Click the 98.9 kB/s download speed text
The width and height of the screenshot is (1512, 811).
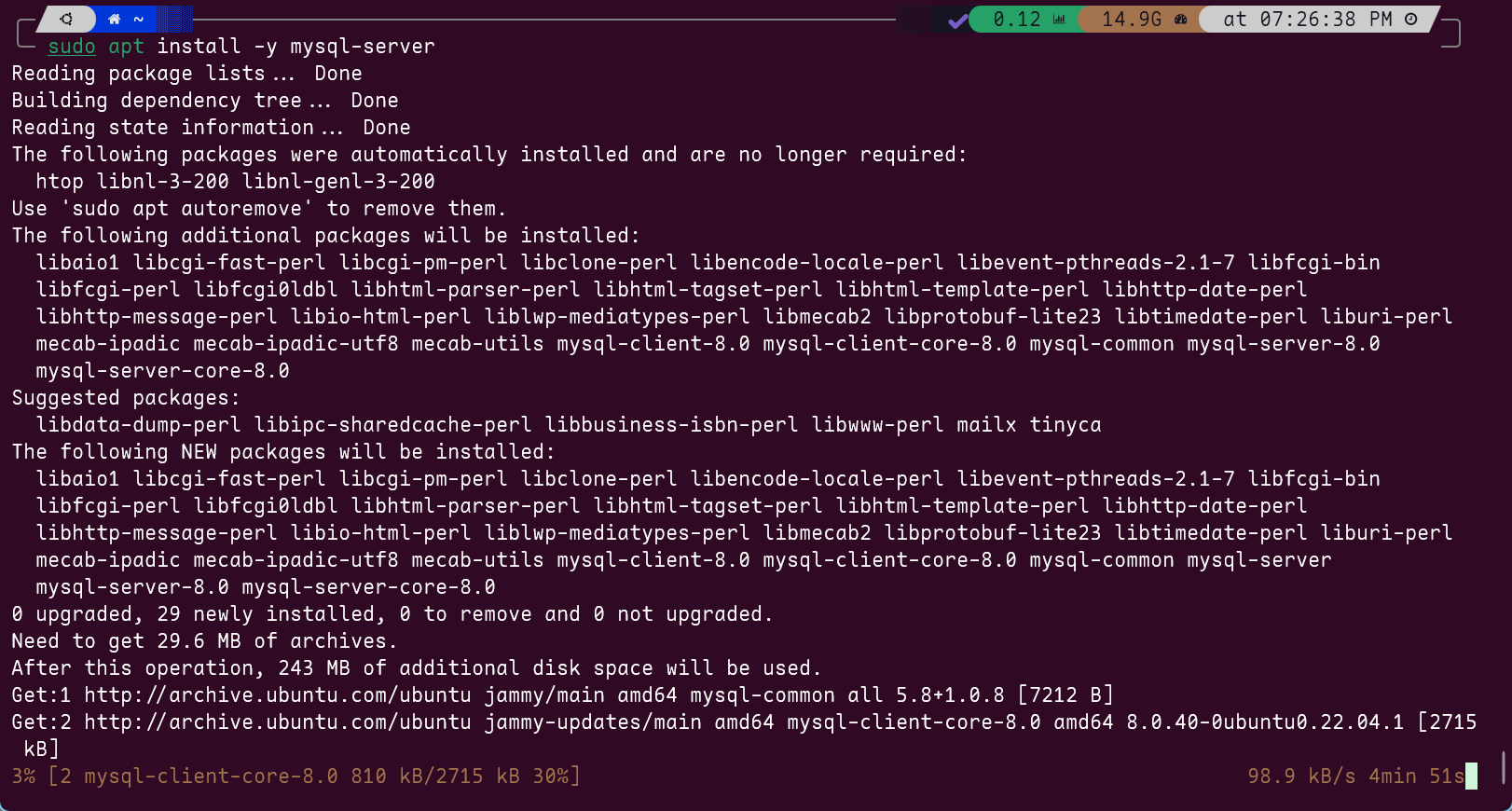click(1301, 777)
